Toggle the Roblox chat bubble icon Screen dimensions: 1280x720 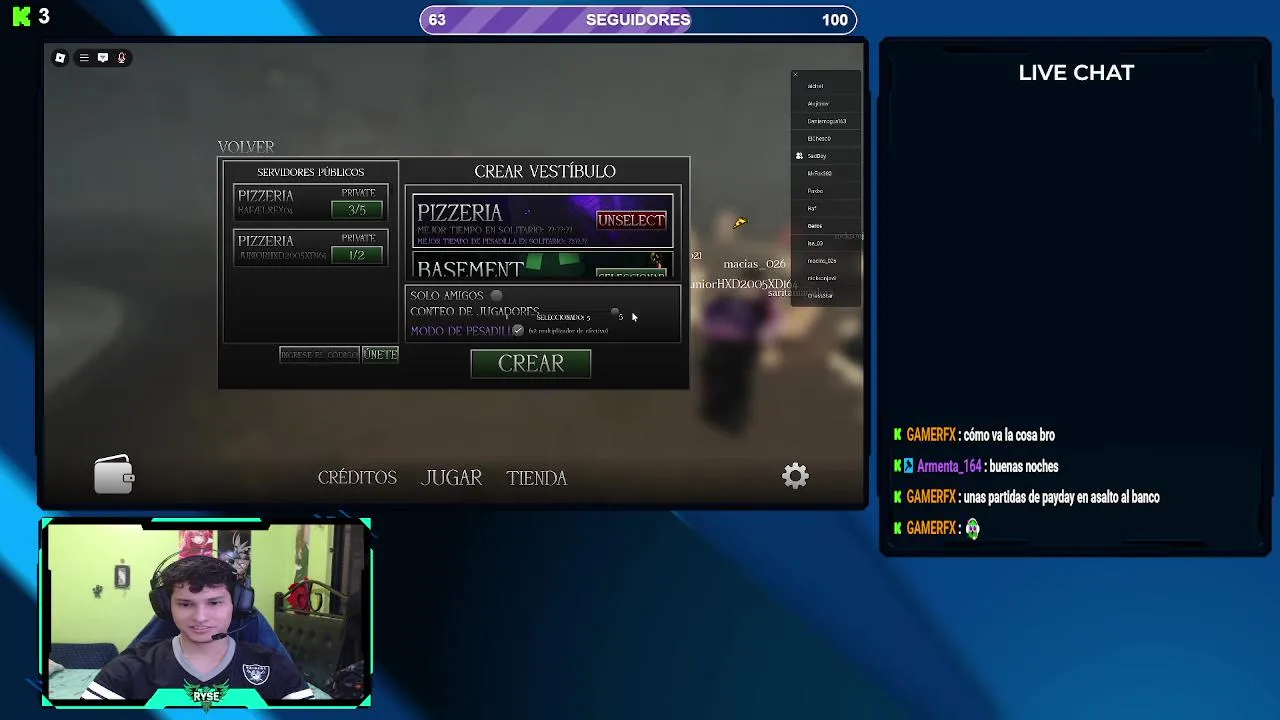(103, 58)
